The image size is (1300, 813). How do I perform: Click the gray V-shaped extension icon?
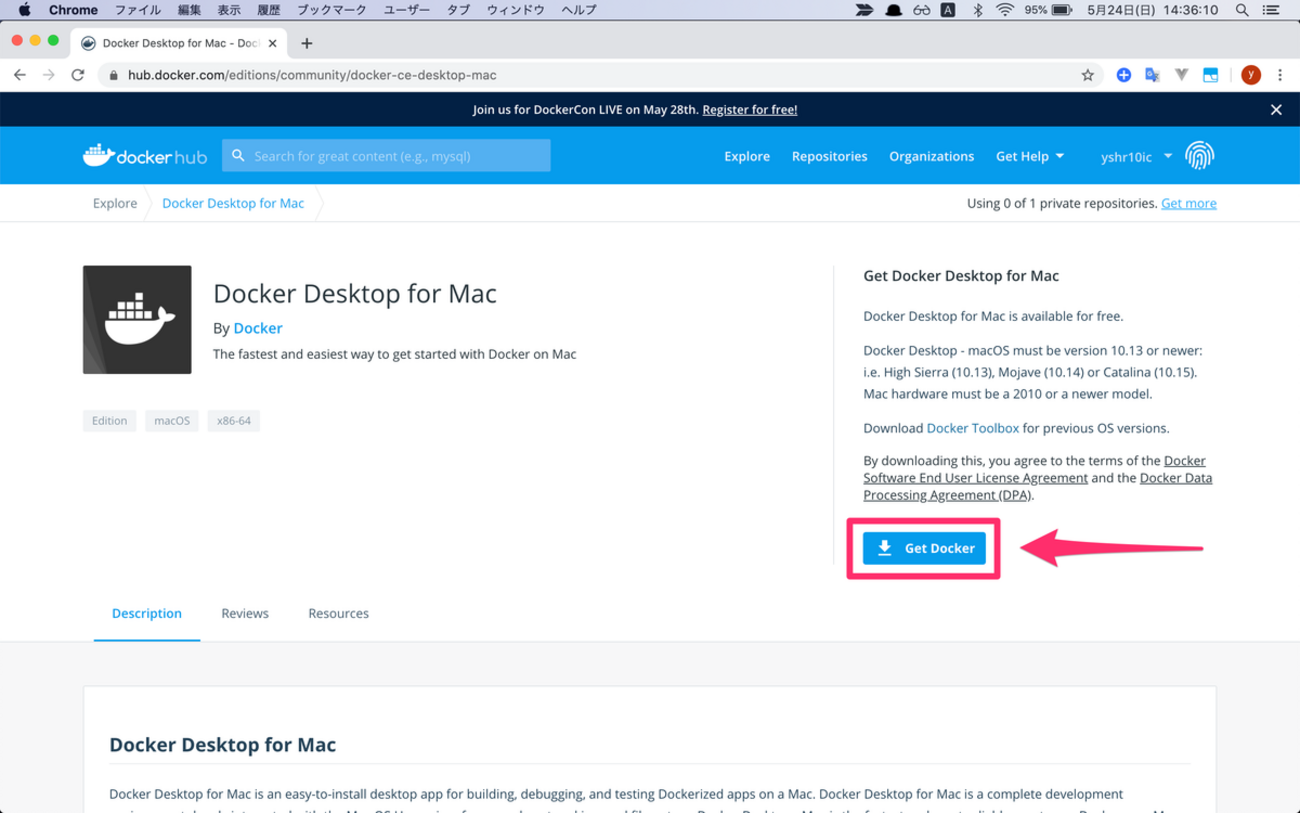(x=1181, y=75)
